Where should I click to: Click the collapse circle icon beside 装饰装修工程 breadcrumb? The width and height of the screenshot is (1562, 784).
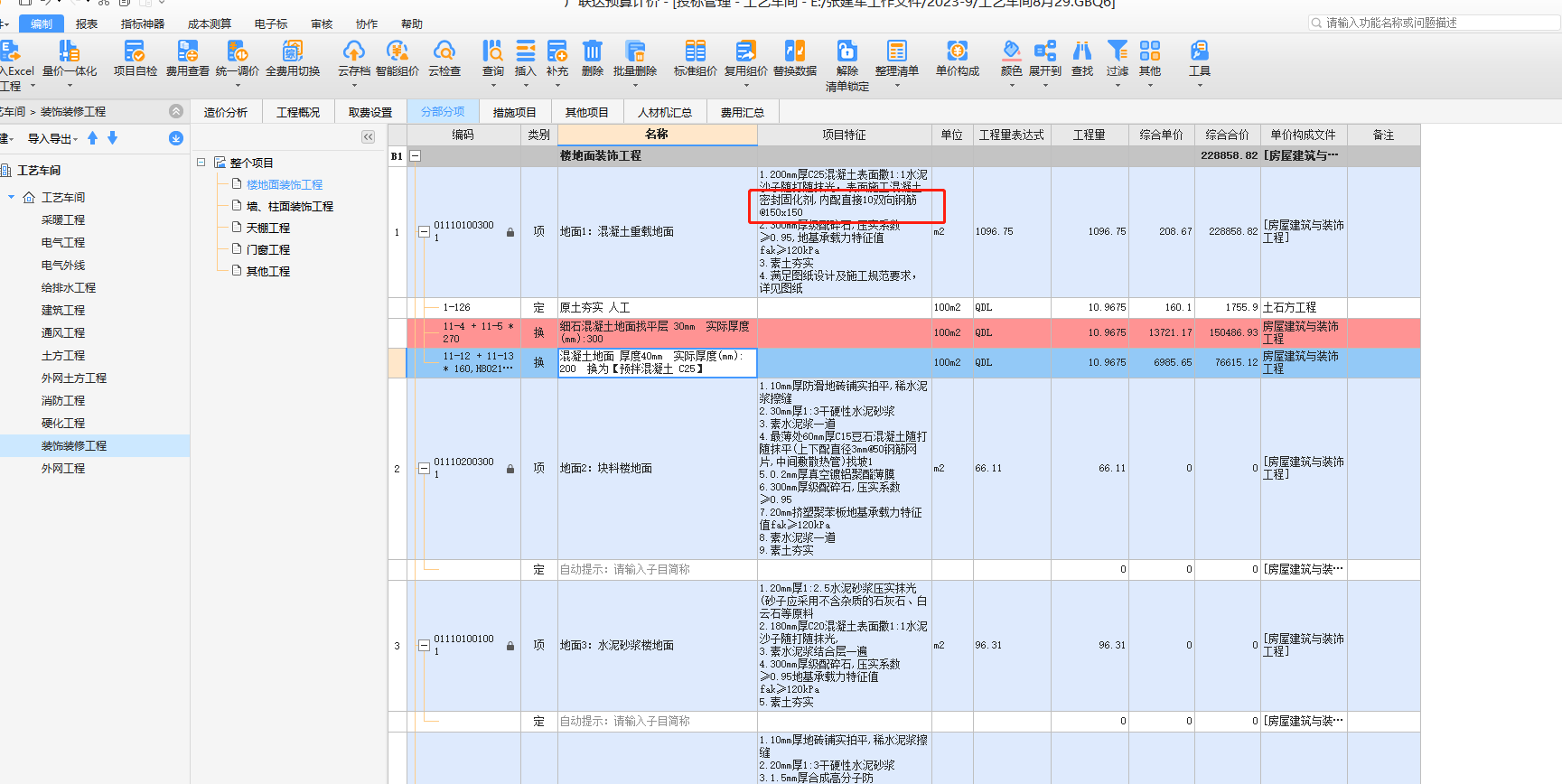tap(176, 111)
